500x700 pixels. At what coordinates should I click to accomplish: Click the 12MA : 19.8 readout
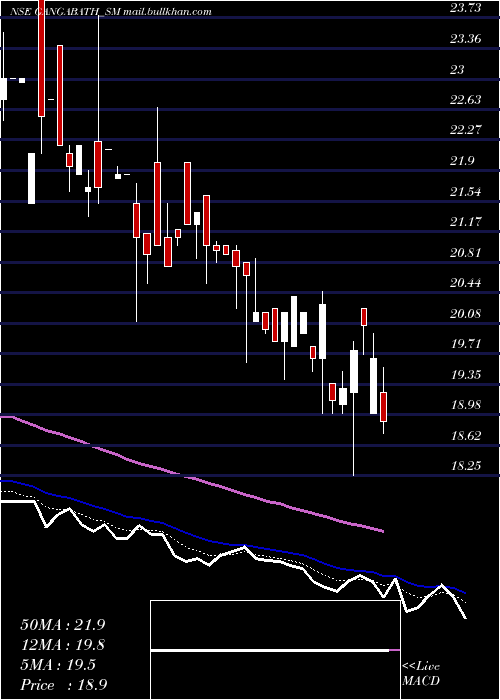point(63,645)
